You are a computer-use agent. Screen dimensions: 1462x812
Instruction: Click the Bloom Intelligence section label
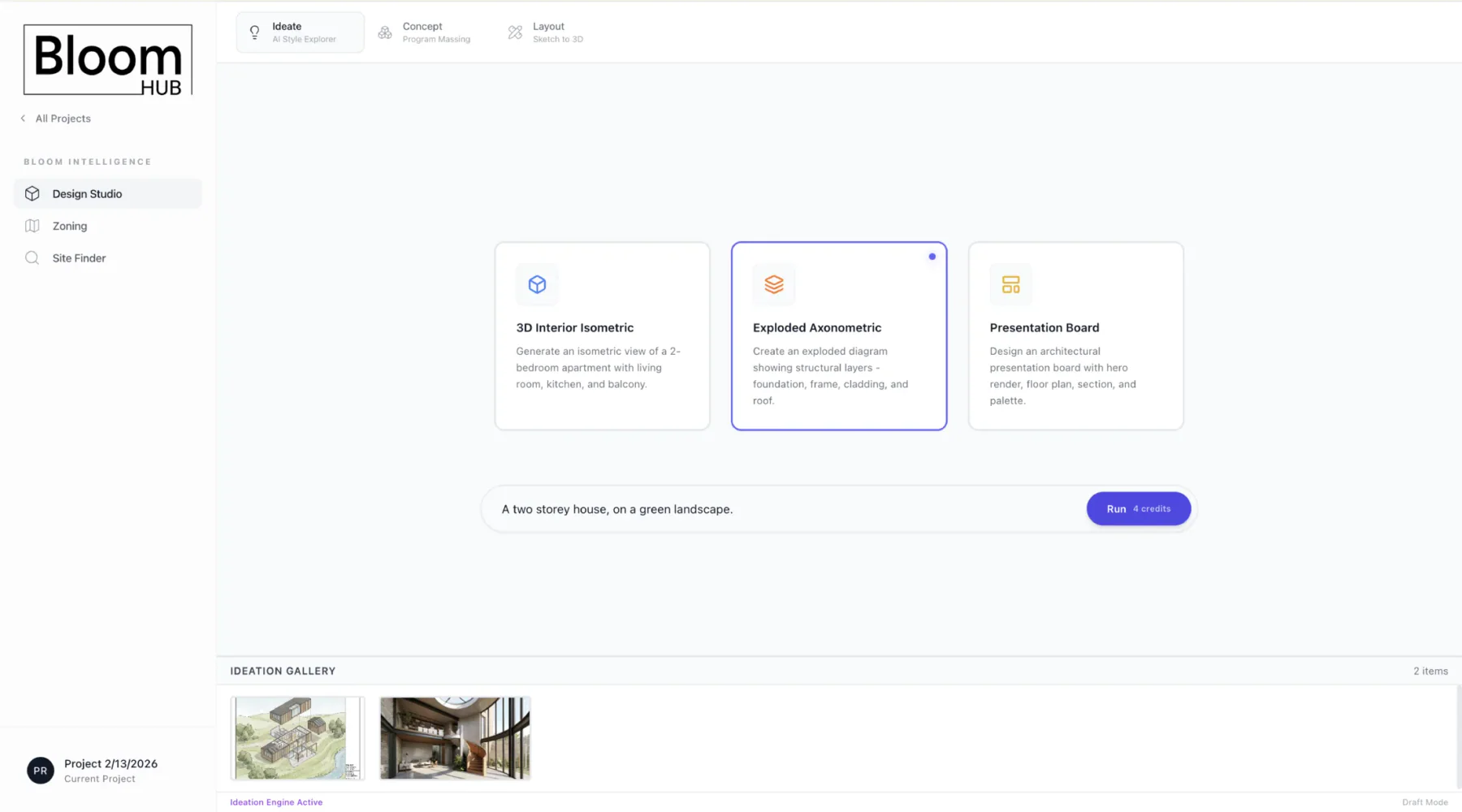pos(88,162)
